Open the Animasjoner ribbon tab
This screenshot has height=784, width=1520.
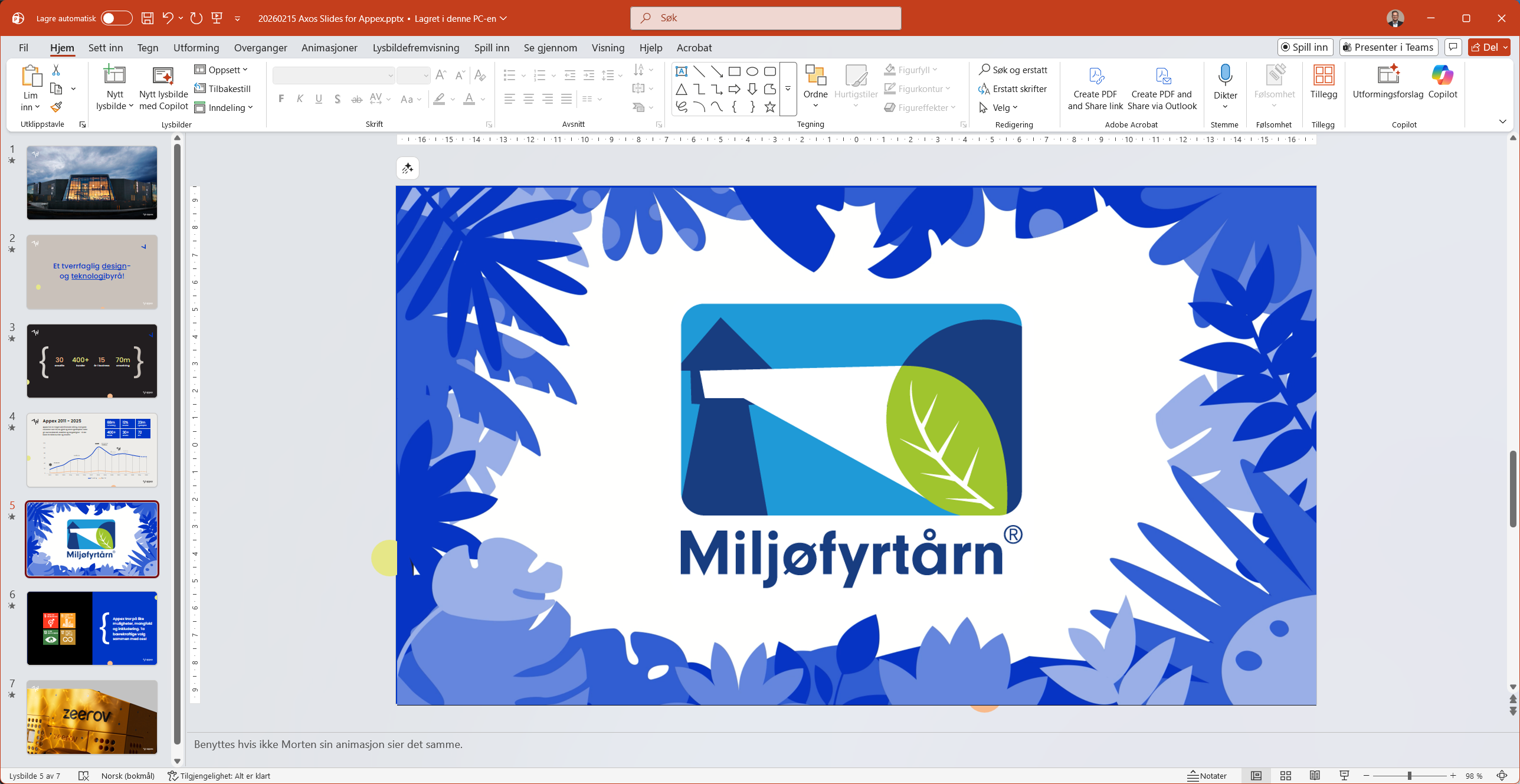[x=329, y=48]
